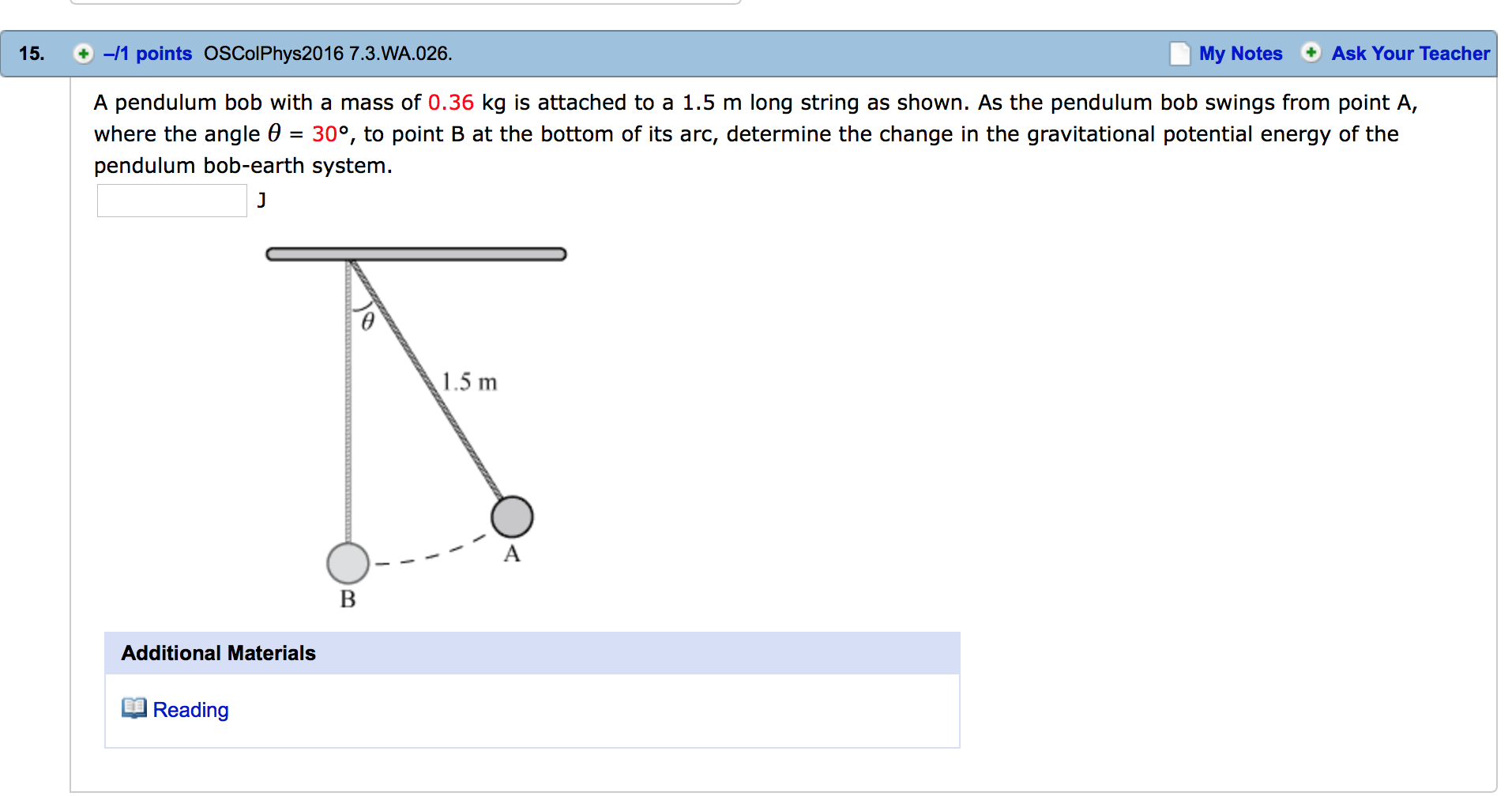Image resolution: width=1512 pixels, height=796 pixels.
Task: Click the pendulum bob at point A
Action: pyautogui.click(x=512, y=517)
